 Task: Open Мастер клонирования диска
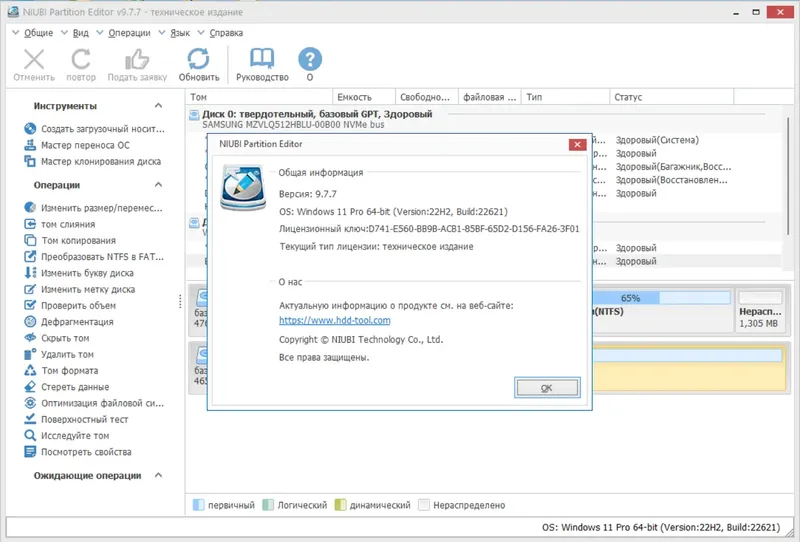click(92, 161)
